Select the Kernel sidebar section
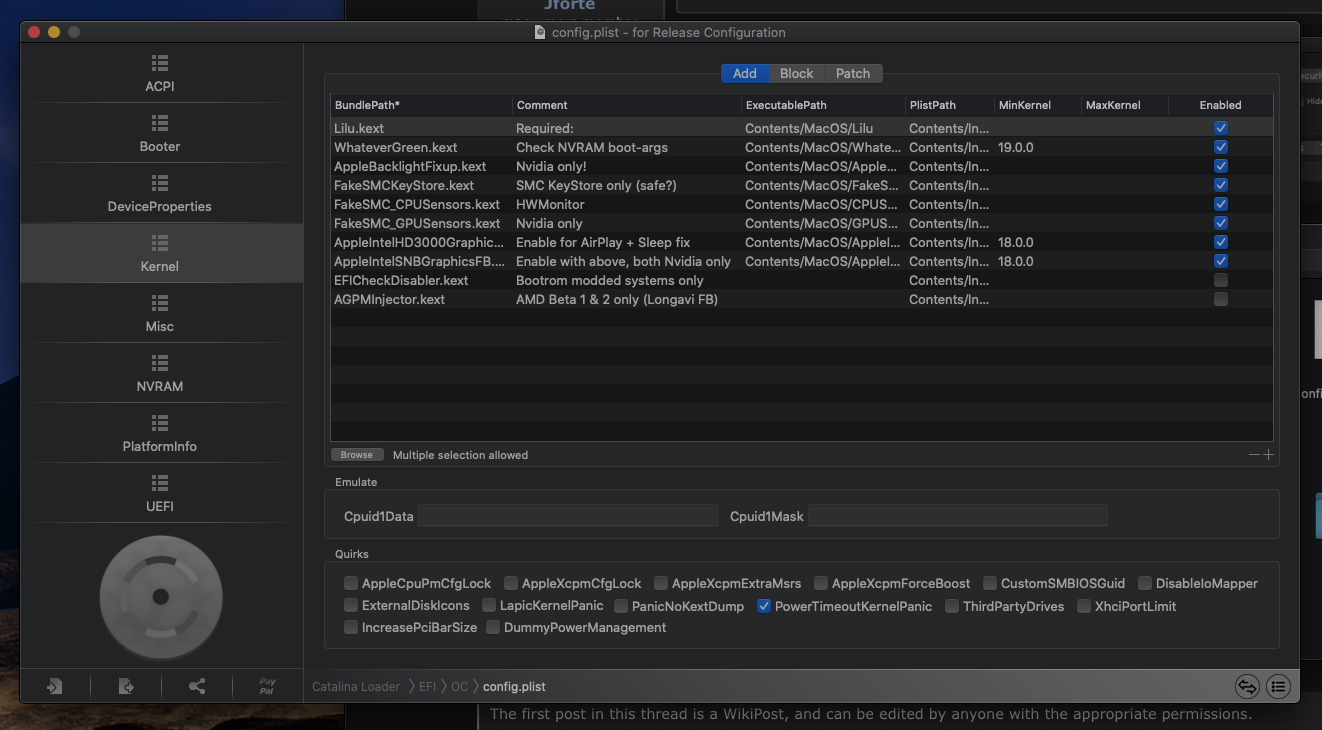1322x730 pixels. (160, 253)
